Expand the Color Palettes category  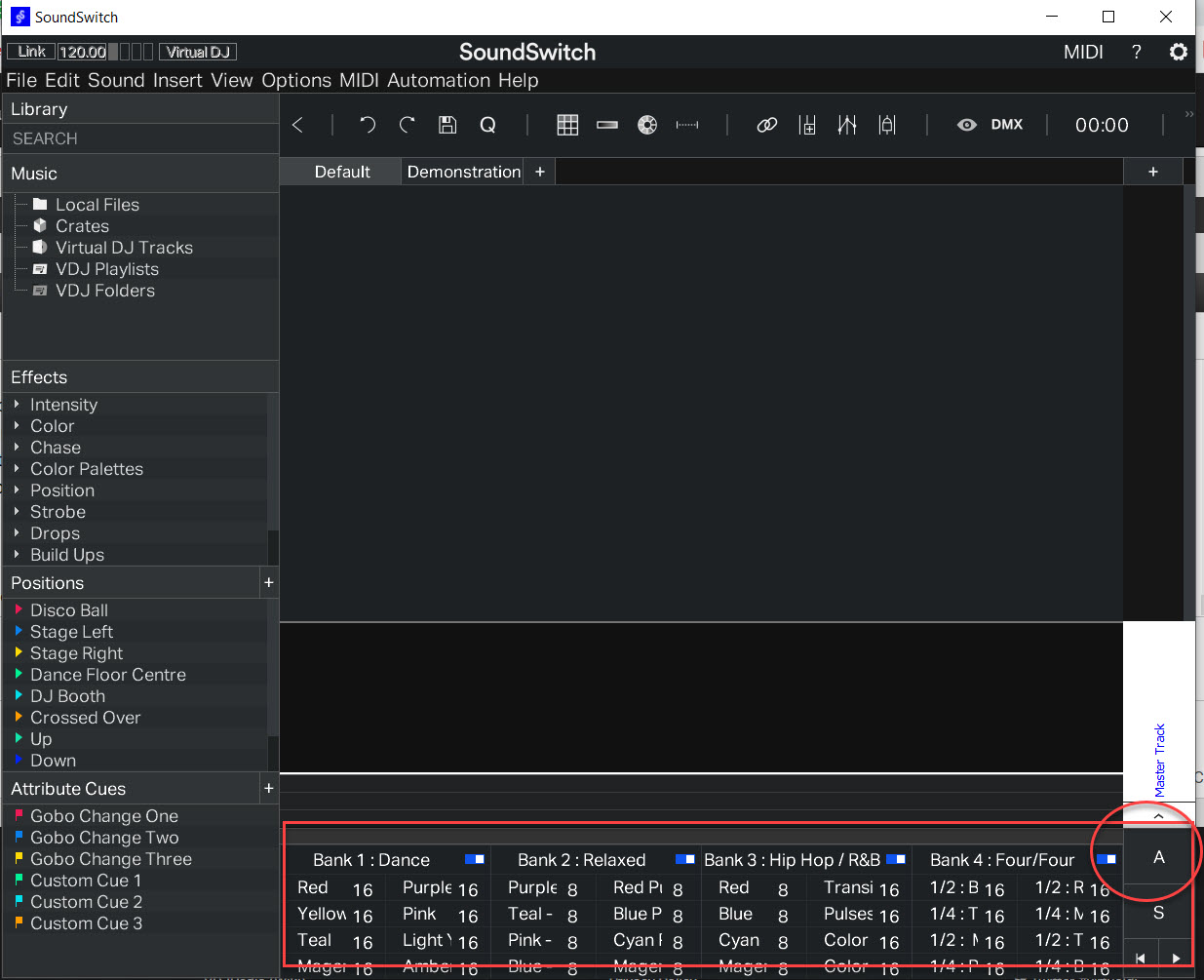click(x=17, y=468)
